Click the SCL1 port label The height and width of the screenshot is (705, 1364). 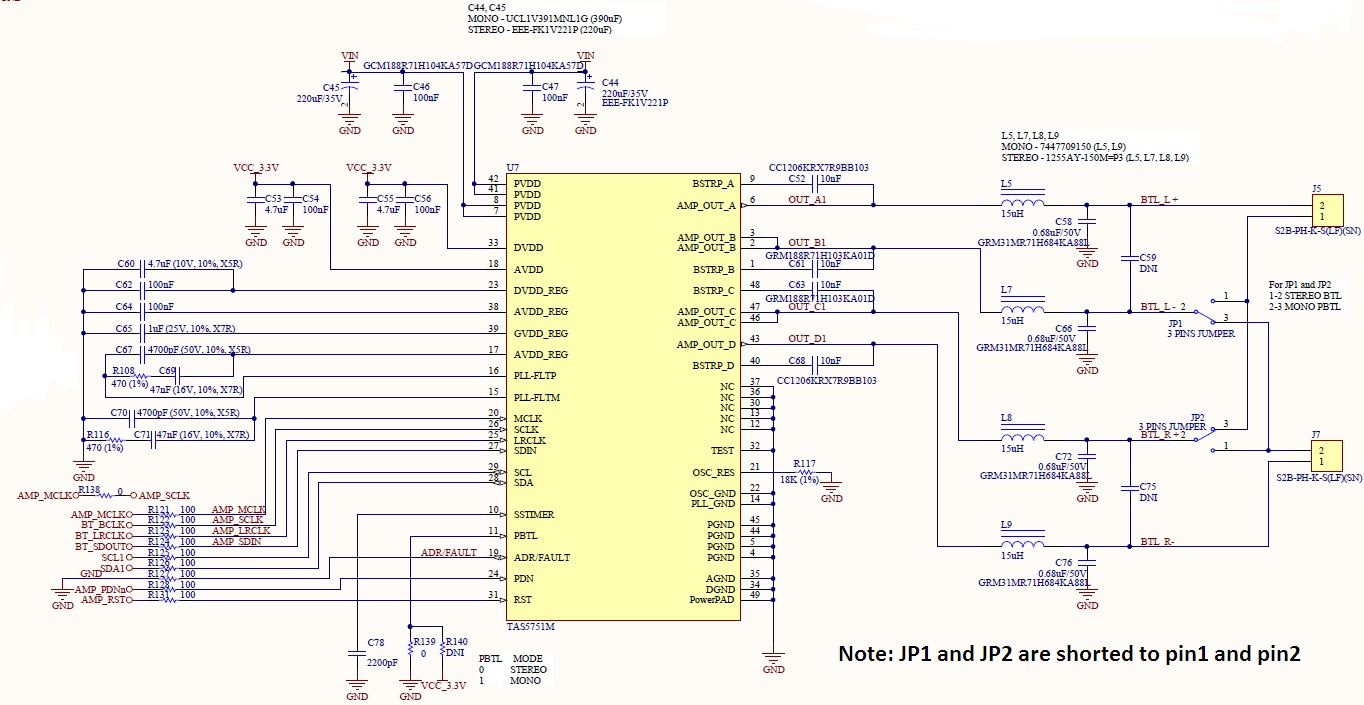(116, 557)
